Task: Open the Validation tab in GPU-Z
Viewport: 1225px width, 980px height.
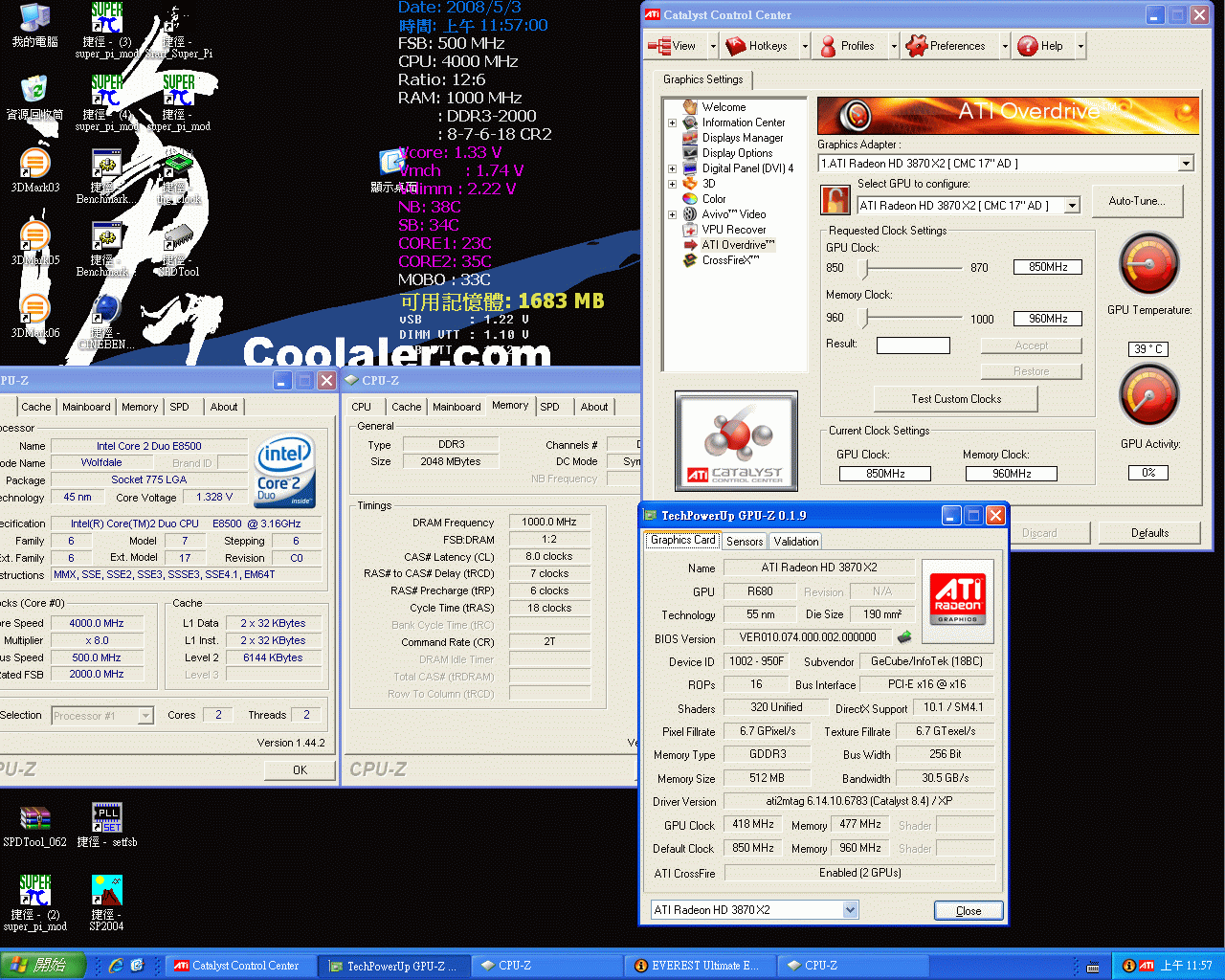Action: coord(796,542)
